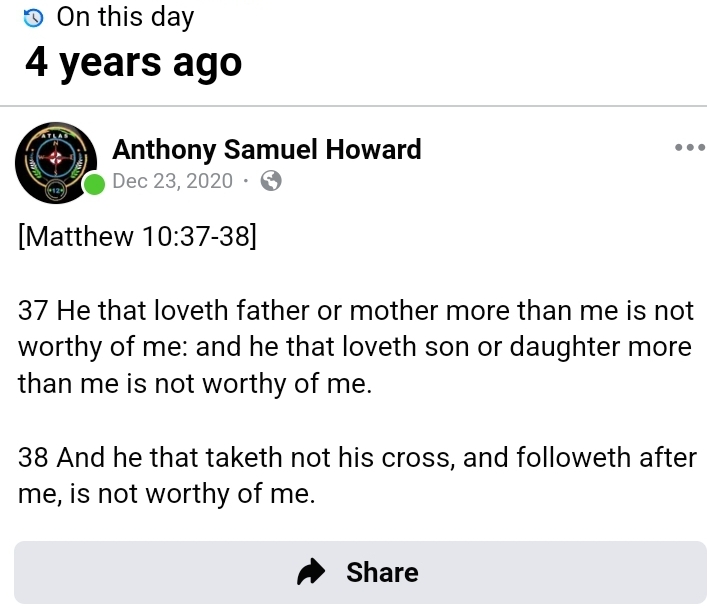
Task: Click the separator dot after the date
Action: click(246, 181)
